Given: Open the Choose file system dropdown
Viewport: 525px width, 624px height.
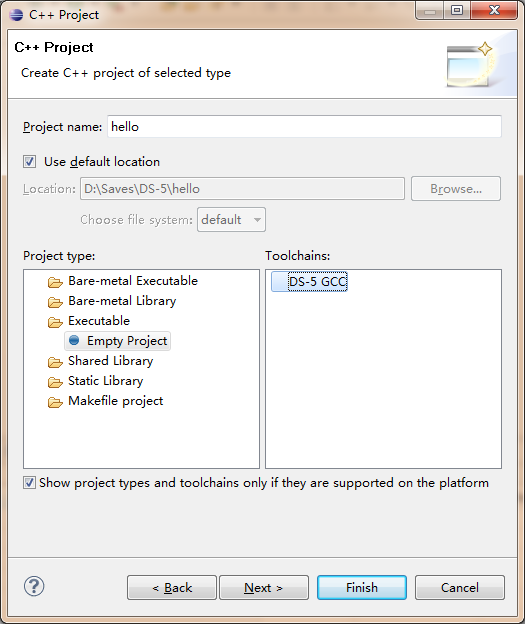Looking at the screenshot, I should click(231, 219).
